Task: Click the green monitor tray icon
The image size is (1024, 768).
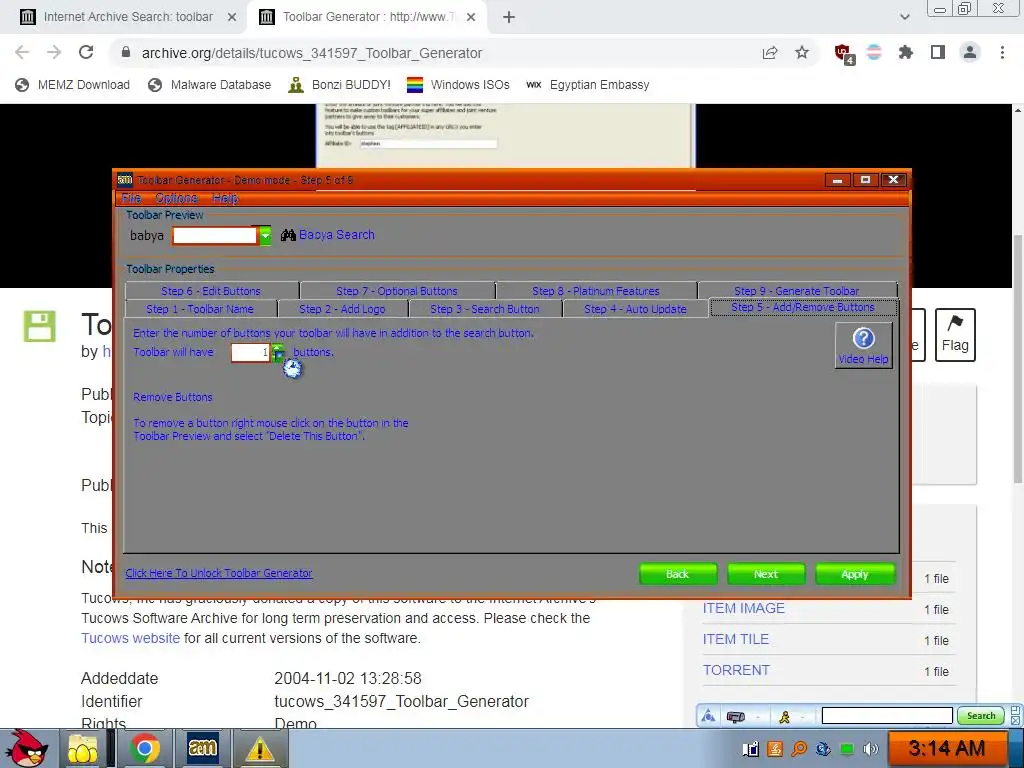Action: coord(846,749)
